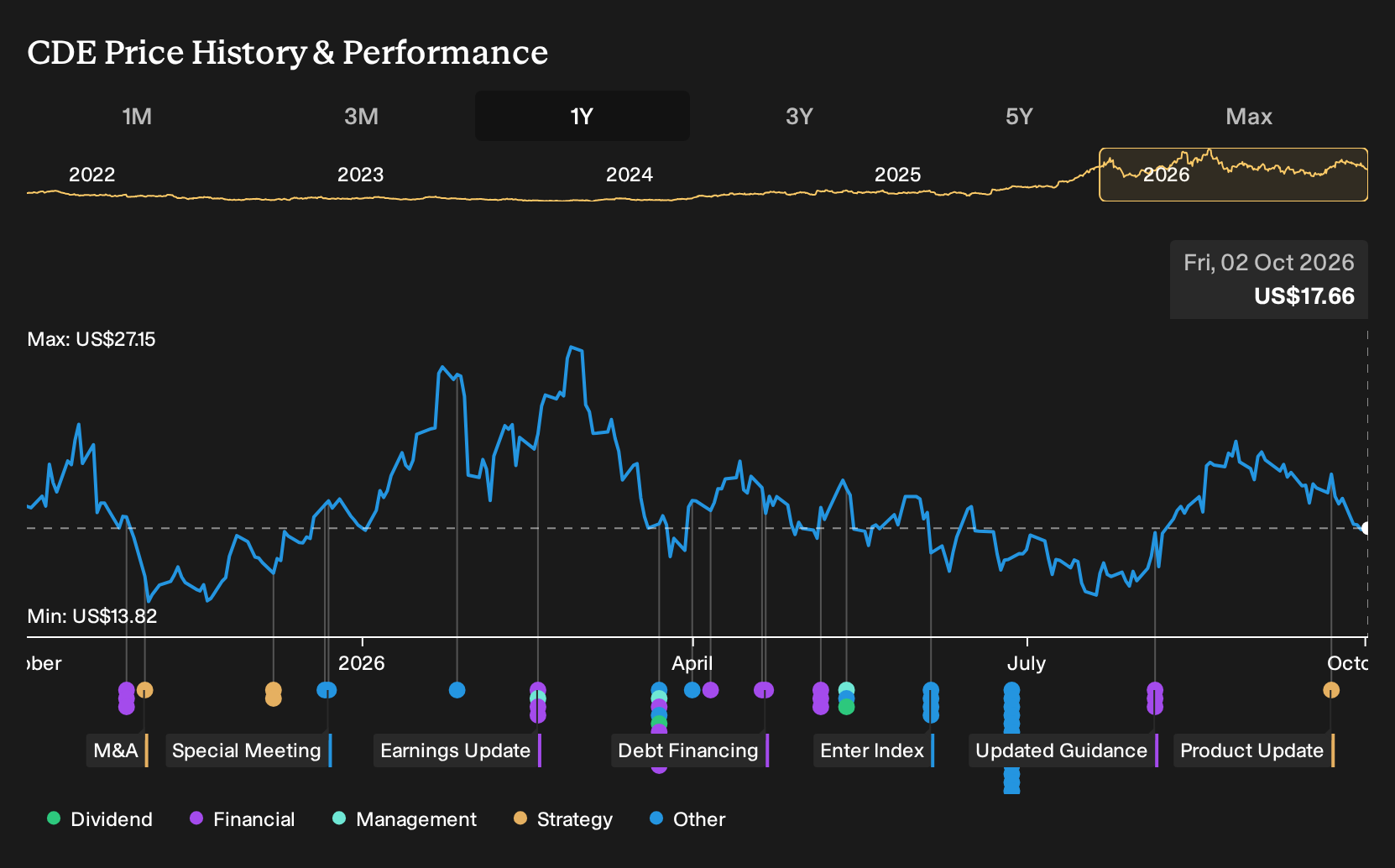Open the Updated Guidance event label
The width and height of the screenshot is (1395, 868).
(1063, 750)
